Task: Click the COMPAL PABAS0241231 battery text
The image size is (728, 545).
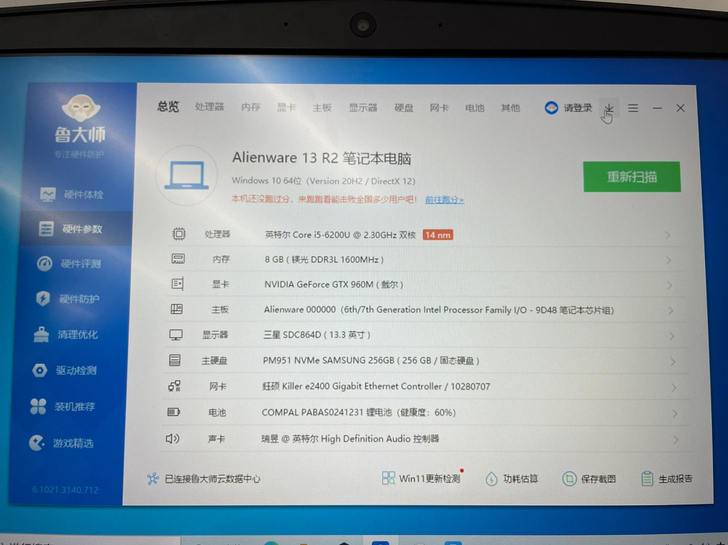Action: pyautogui.click(x=358, y=412)
